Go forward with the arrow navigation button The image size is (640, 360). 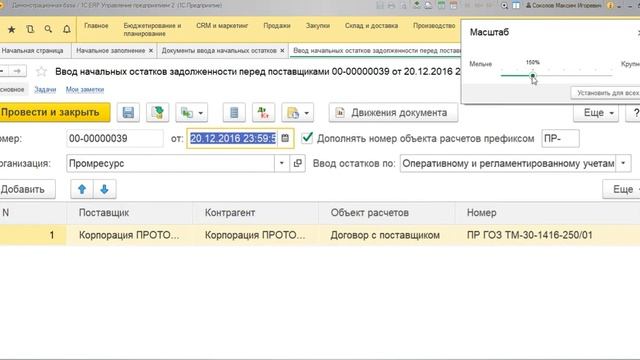[18, 71]
